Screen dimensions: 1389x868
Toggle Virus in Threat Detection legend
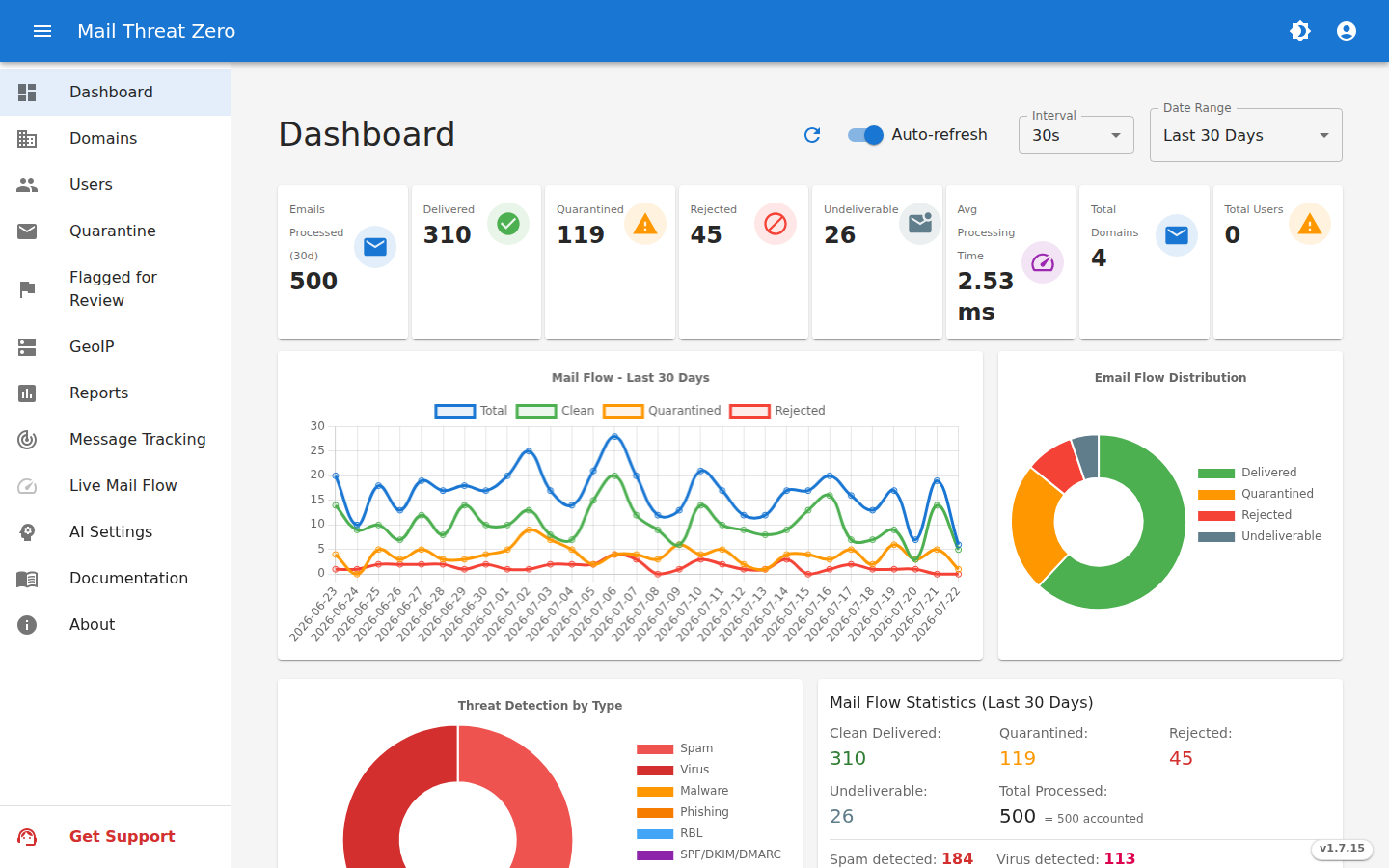(672, 770)
